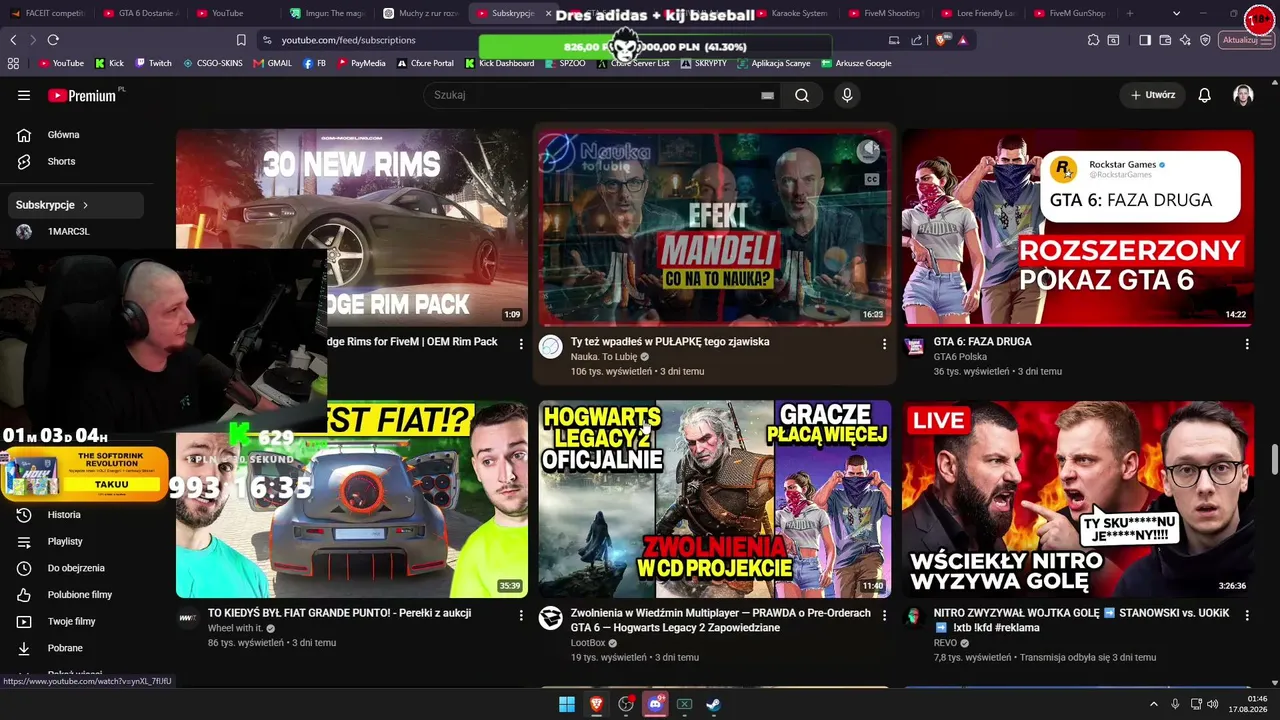The width and height of the screenshot is (1280, 720).
Task: Focus the Szukaj search field
Action: (x=595, y=95)
